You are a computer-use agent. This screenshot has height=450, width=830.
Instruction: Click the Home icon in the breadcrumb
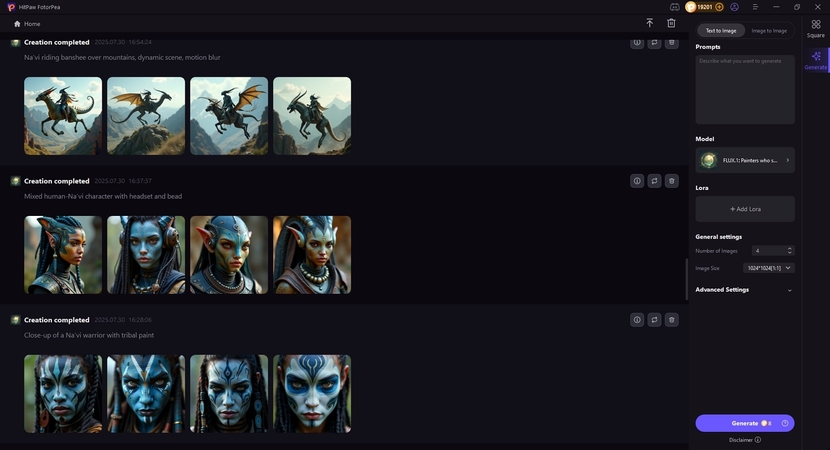pos(17,24)
